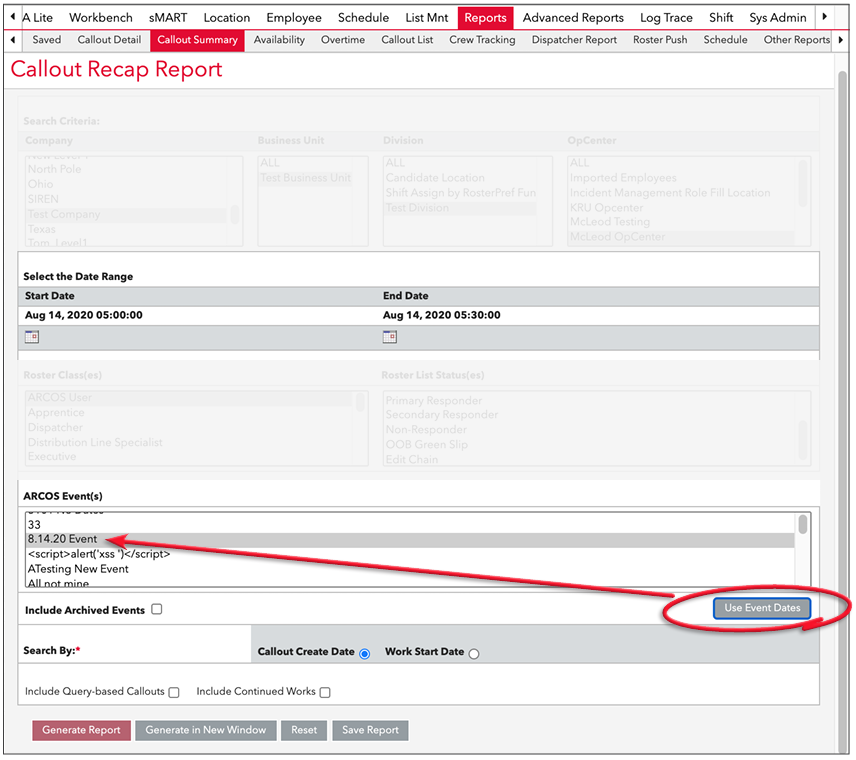This screenshot has height=760, width=856.
Task: Switch to the Callout List tab
Action: pyautogui.click(x=407, y=40)
